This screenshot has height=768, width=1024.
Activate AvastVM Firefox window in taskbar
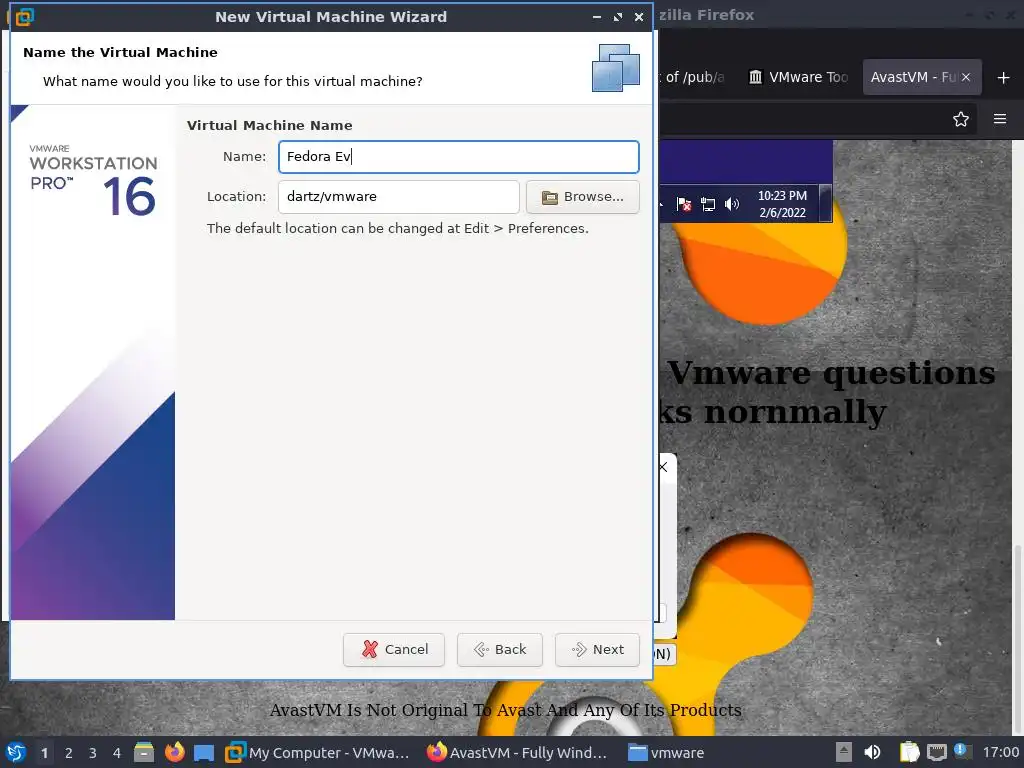coord(517,753)
